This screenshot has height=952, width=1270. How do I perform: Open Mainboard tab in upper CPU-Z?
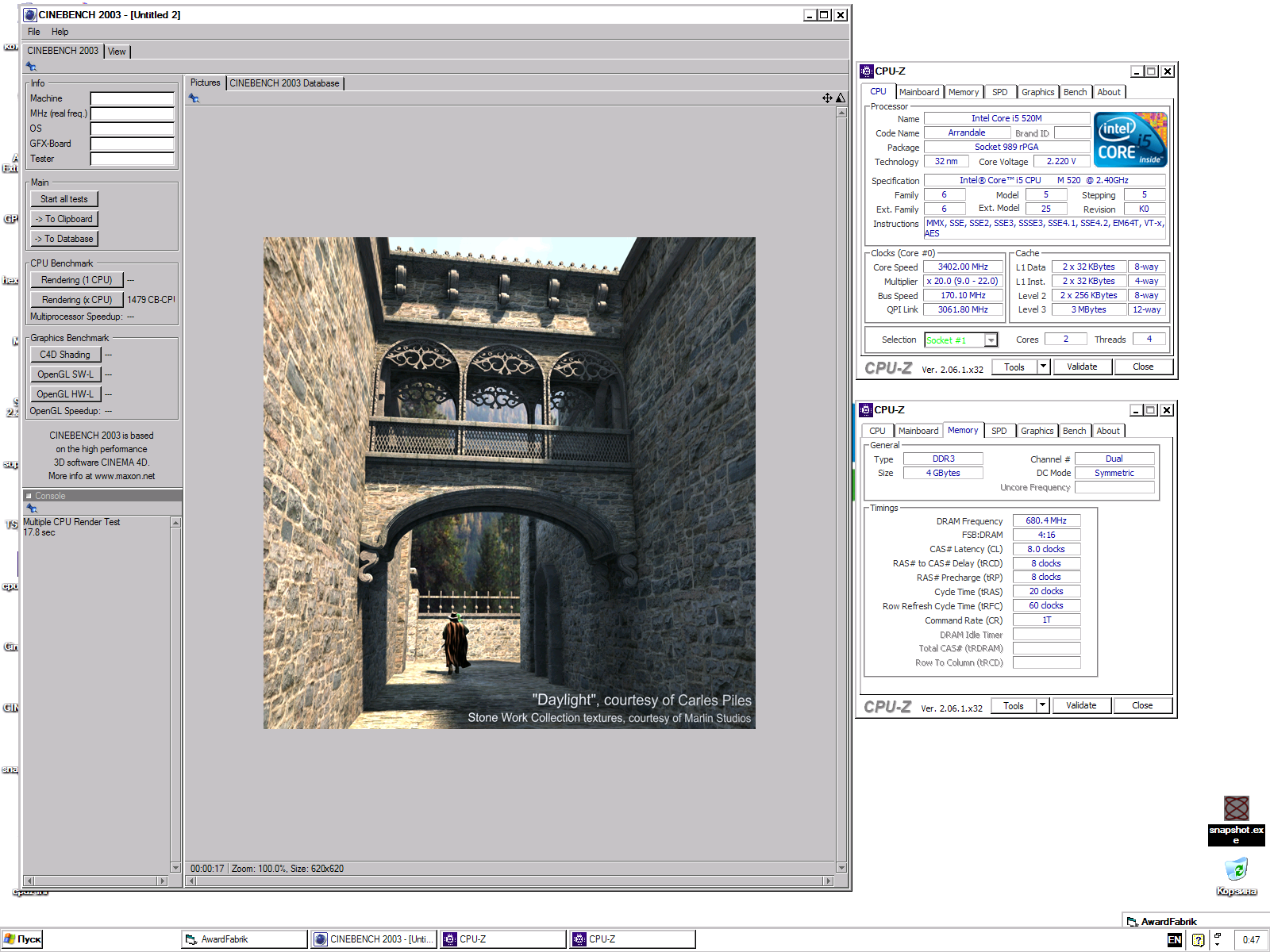pos(919,92)
